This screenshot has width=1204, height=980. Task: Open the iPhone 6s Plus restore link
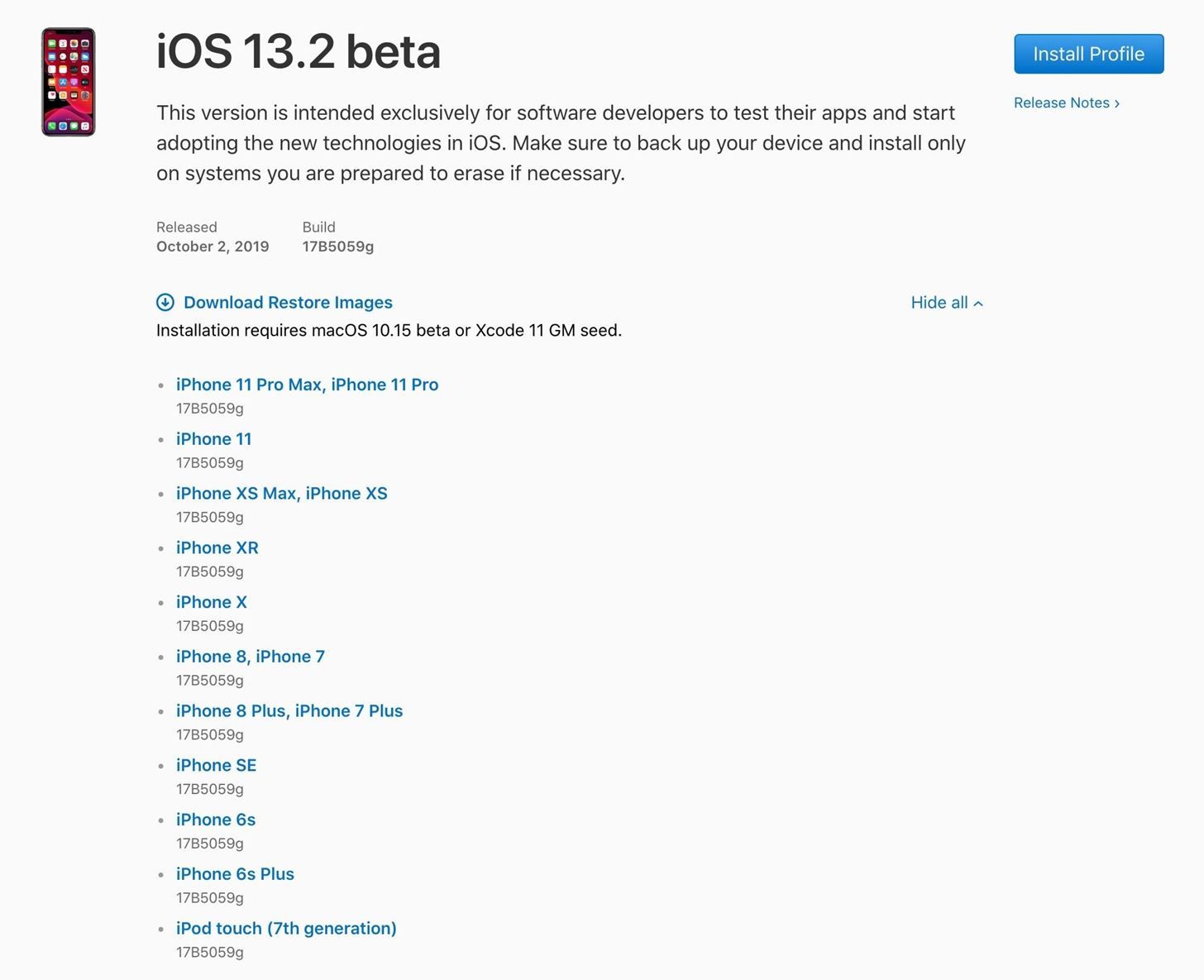(235, 873)
